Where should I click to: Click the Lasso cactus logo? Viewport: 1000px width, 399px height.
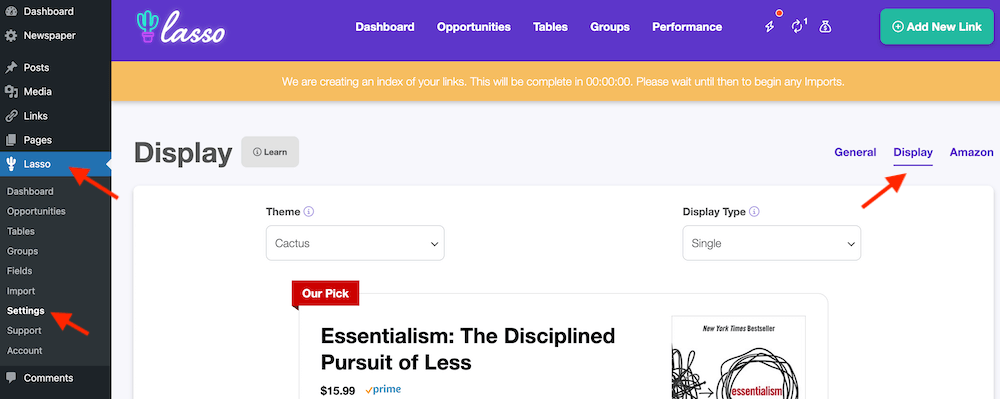180,27
